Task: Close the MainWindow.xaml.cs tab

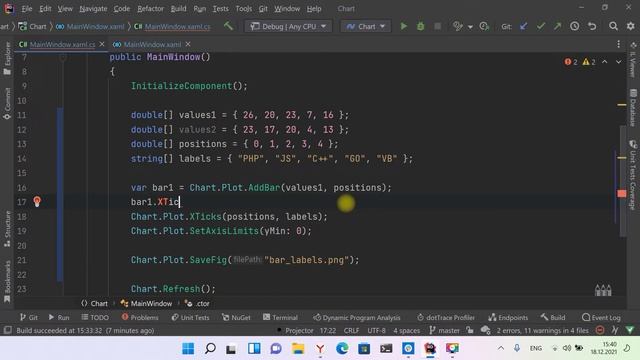Action: point(102,44)
